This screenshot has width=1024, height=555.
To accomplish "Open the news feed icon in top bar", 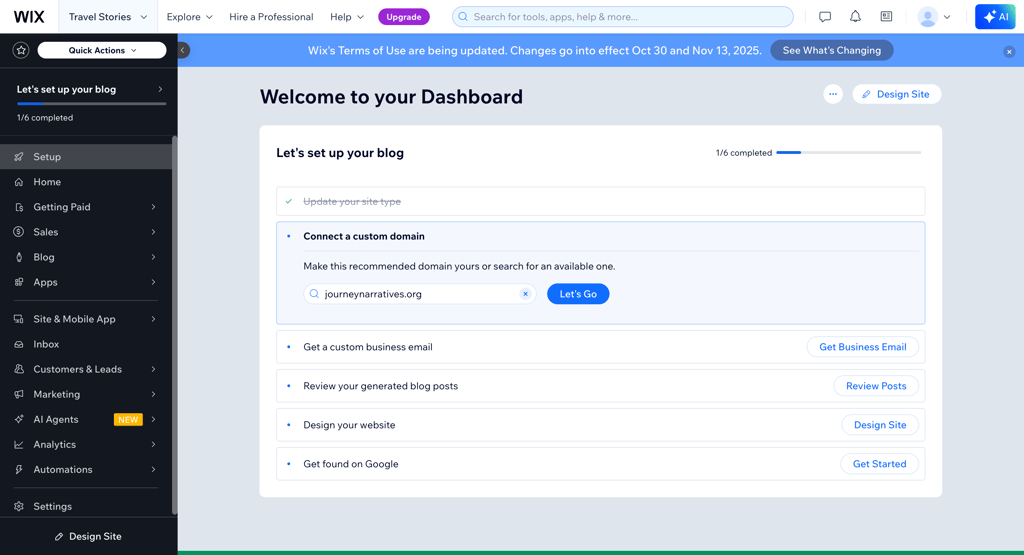I will point(886,17).
